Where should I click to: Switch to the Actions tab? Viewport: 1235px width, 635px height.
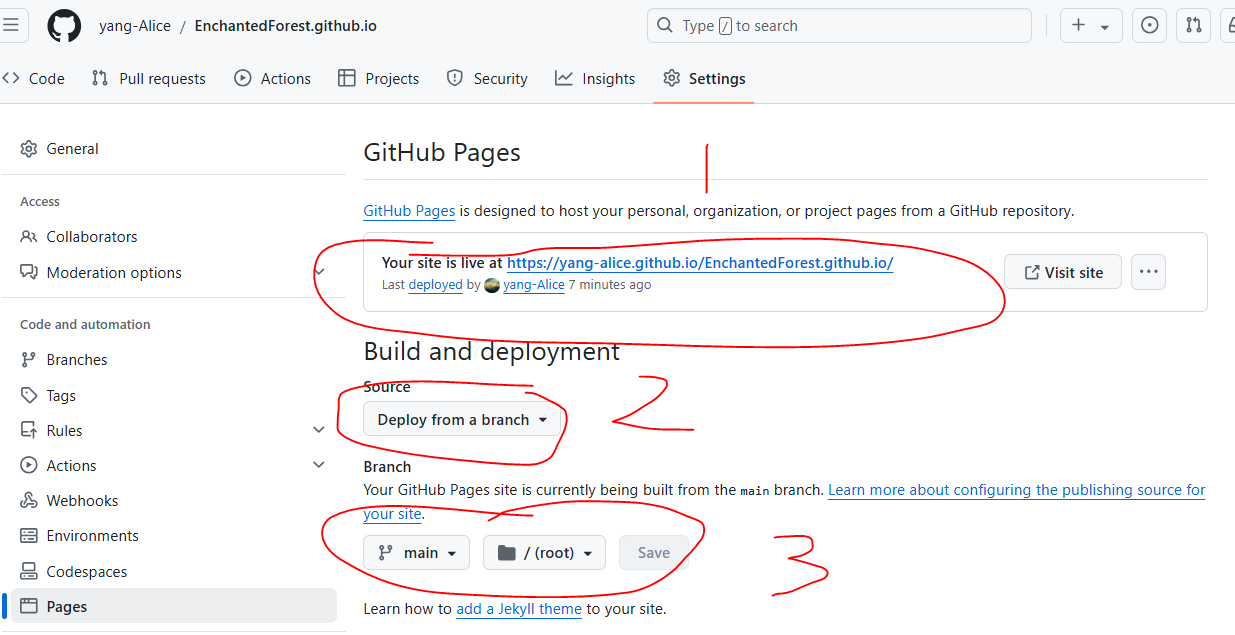[272, 79]
